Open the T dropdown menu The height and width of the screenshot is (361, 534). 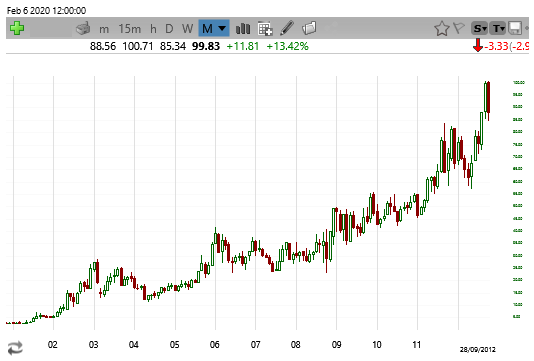point(498,28)
